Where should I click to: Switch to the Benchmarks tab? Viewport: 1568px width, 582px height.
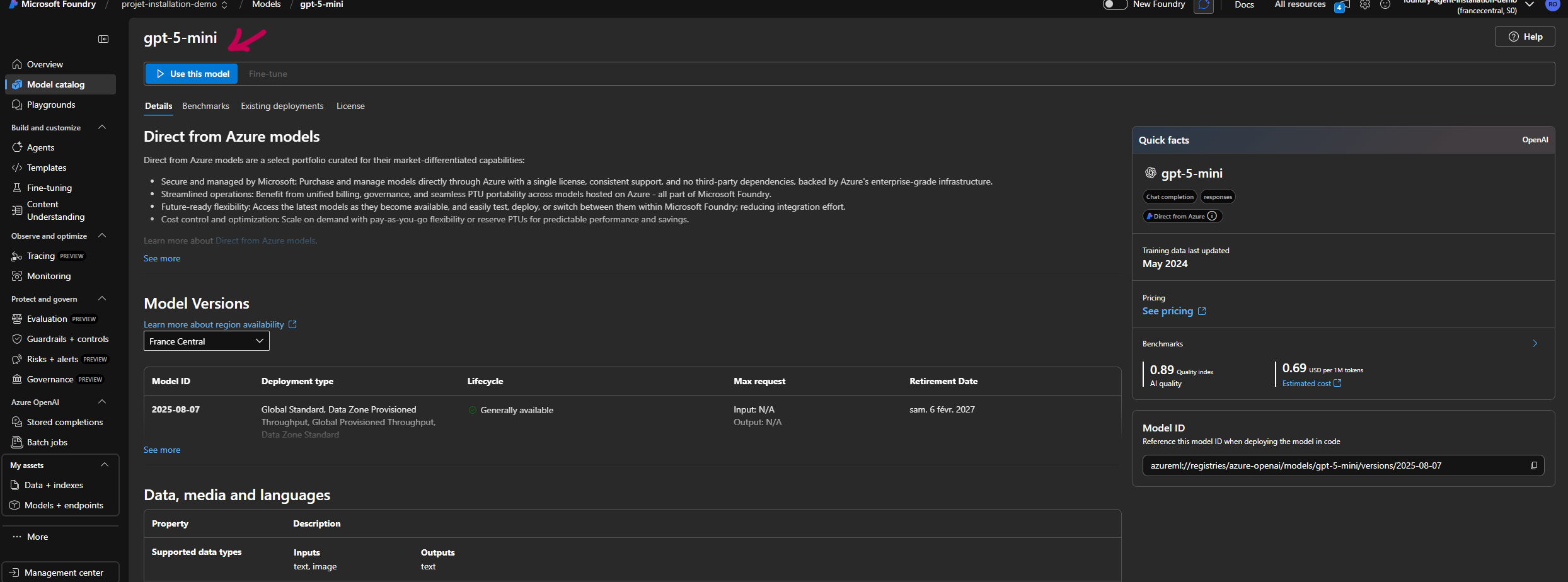coord(205,106)
